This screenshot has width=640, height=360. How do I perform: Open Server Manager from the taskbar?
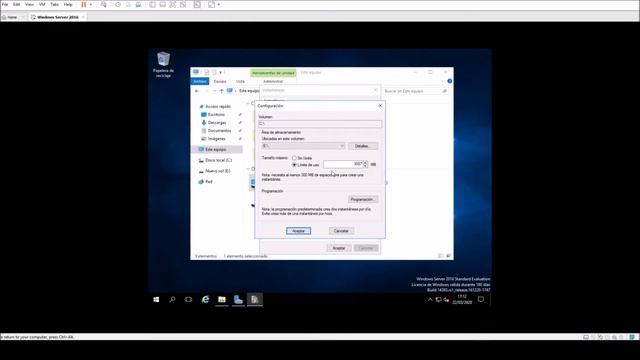click(238, 300)
